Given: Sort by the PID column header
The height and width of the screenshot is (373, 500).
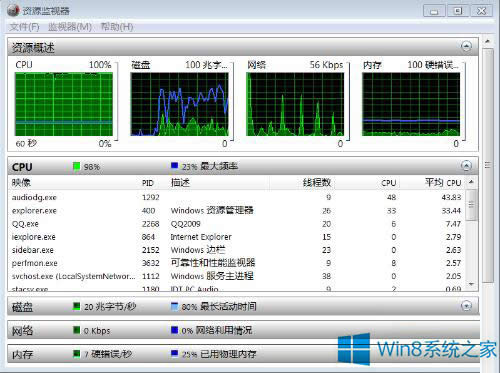Looking at the screenshot, I should tap(148, 183).
